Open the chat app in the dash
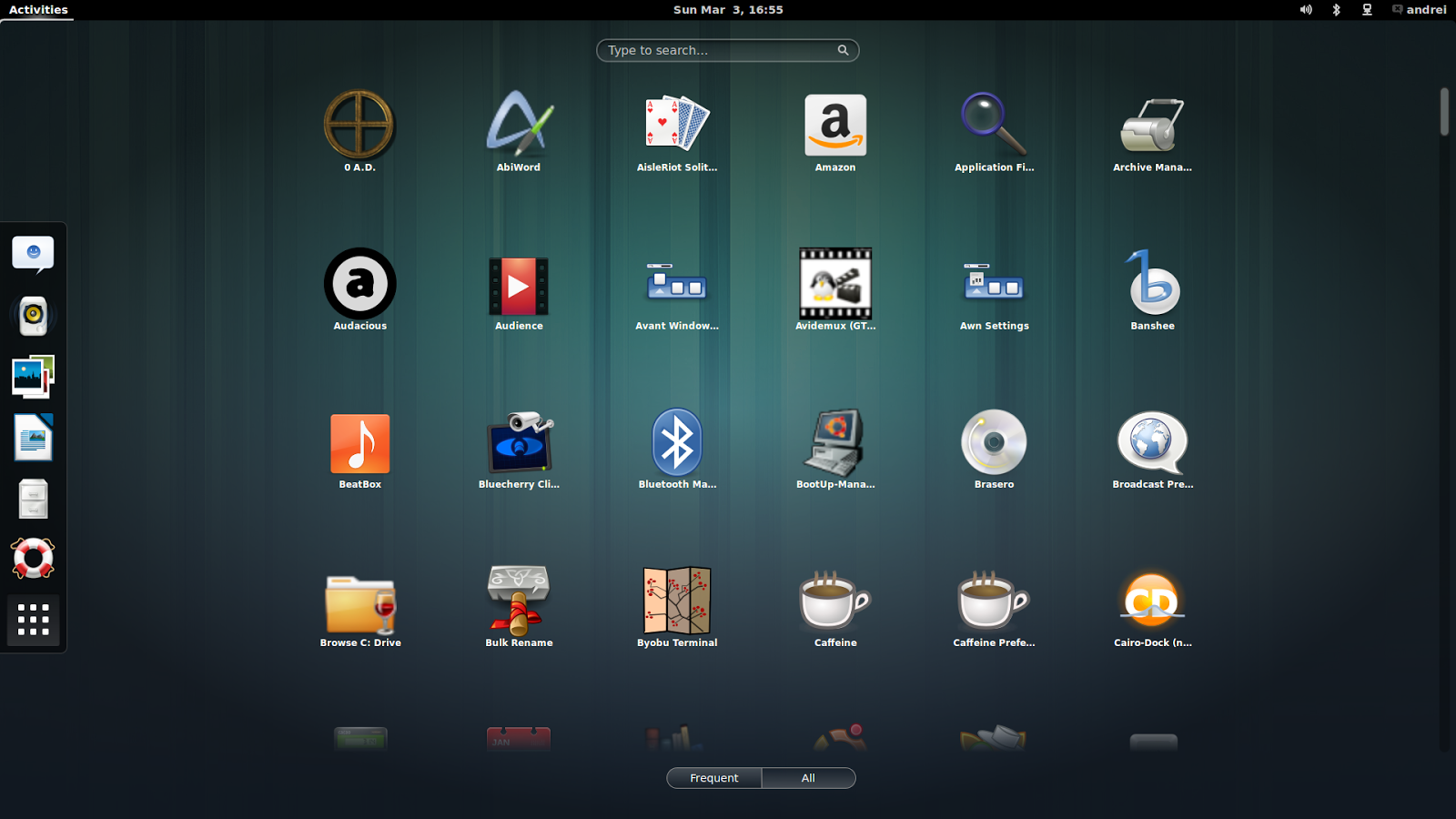 33,255
